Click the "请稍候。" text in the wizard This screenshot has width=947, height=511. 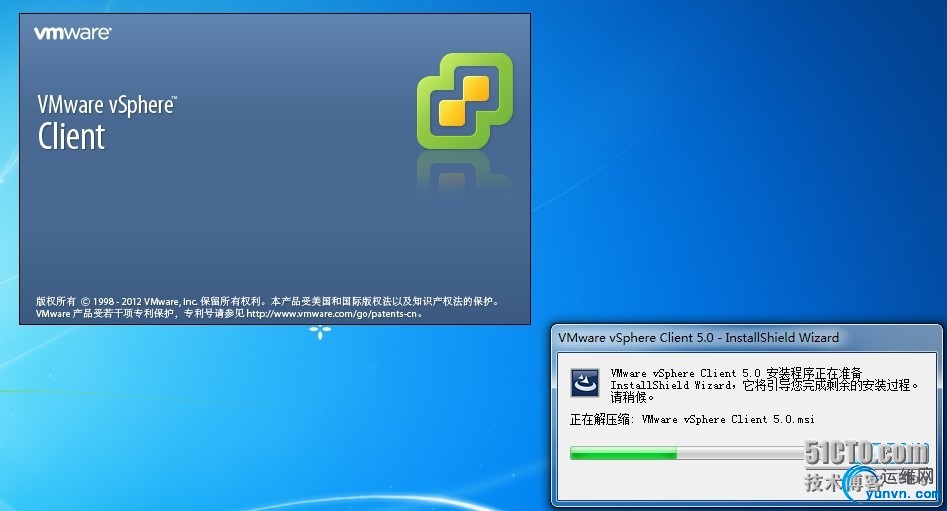632,397
